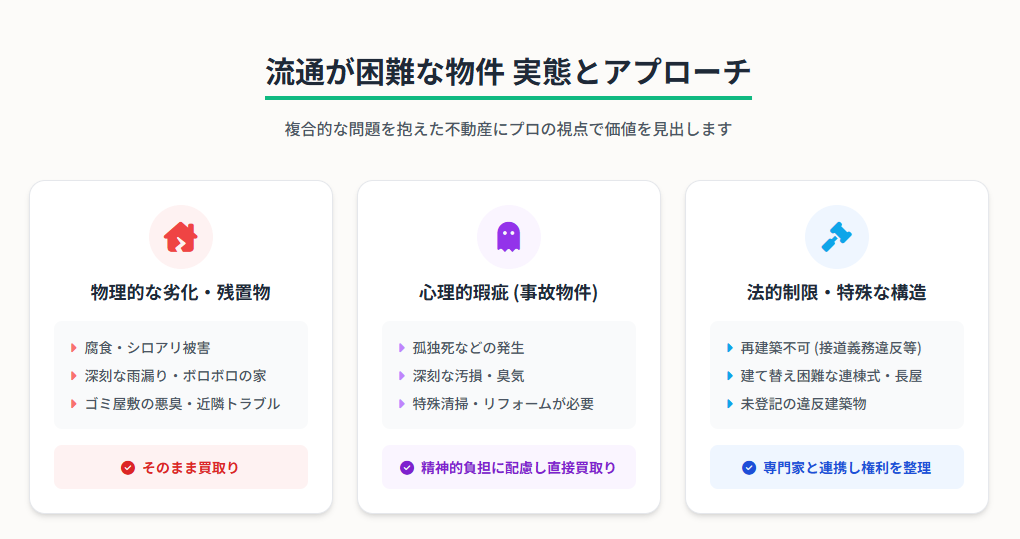Viewport: 1020px width, 539px height.
Task: Click the red broken house icon
Action: [181, 237]
